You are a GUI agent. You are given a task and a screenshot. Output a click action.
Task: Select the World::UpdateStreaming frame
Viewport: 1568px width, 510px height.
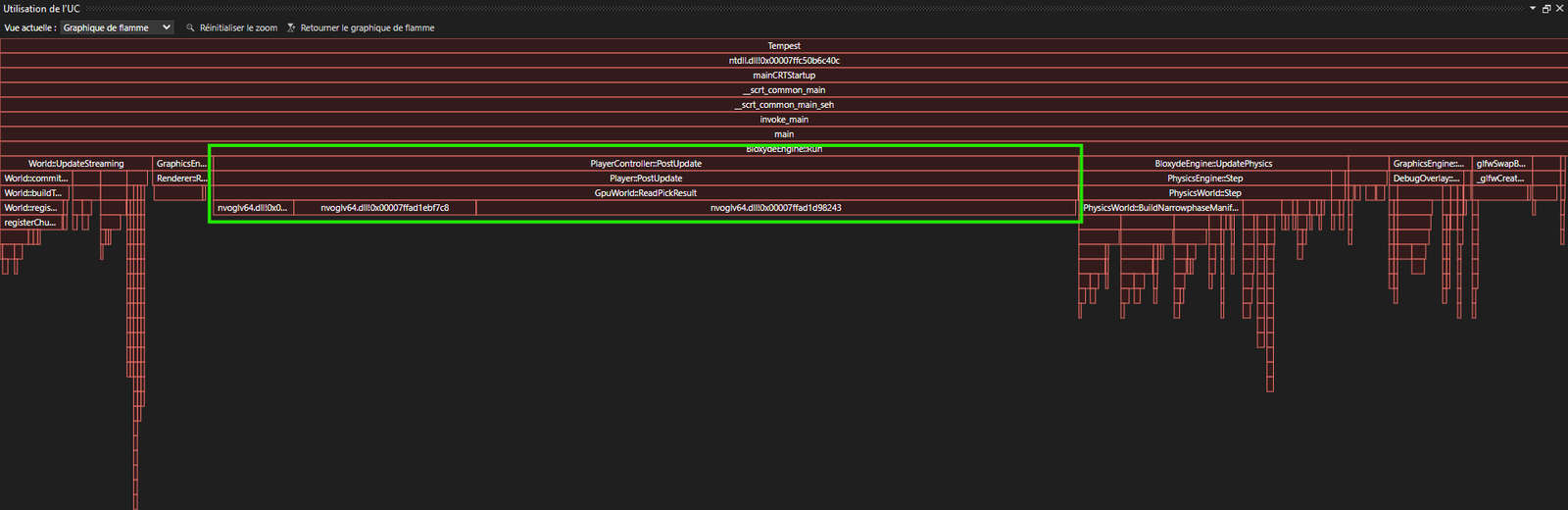pyautogui.click(x=76, y=164)
